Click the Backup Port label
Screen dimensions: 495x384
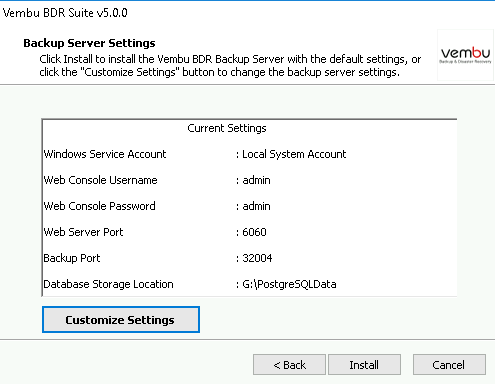(x=72, y=258)
